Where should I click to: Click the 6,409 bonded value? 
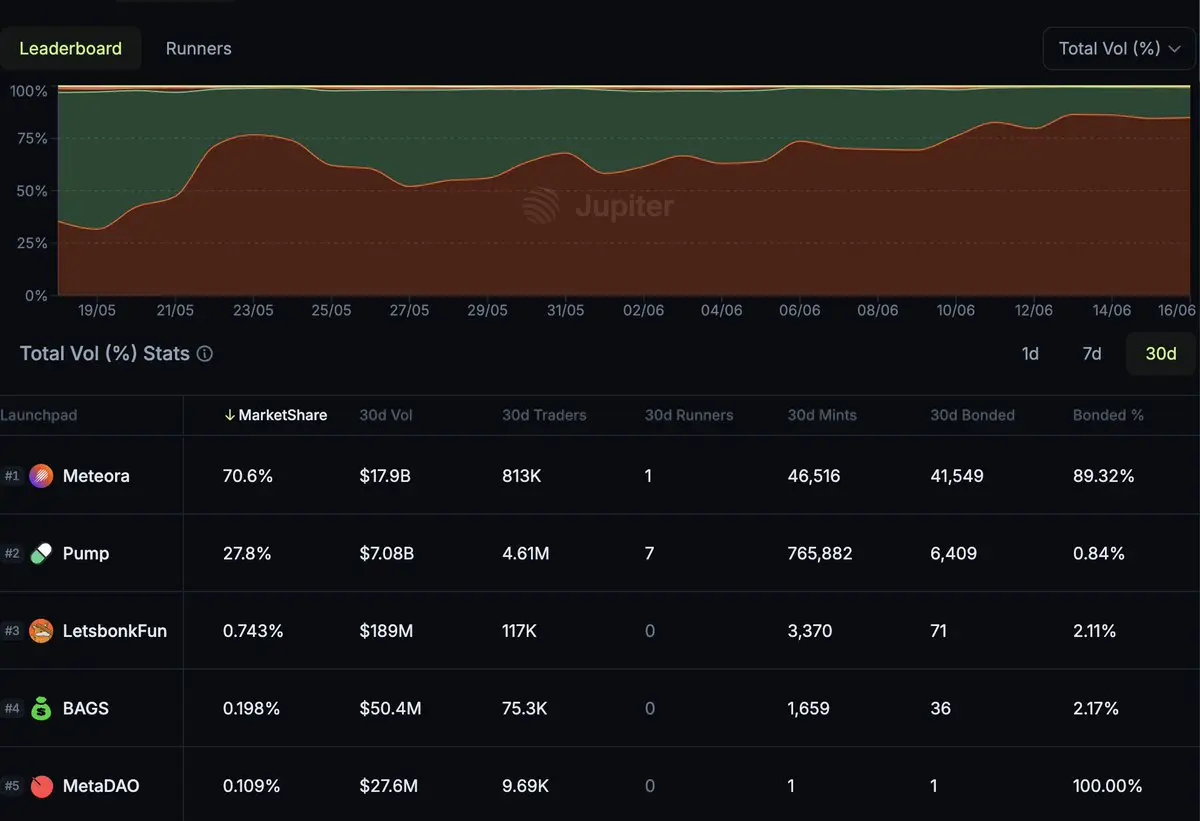tap(954, 553)
